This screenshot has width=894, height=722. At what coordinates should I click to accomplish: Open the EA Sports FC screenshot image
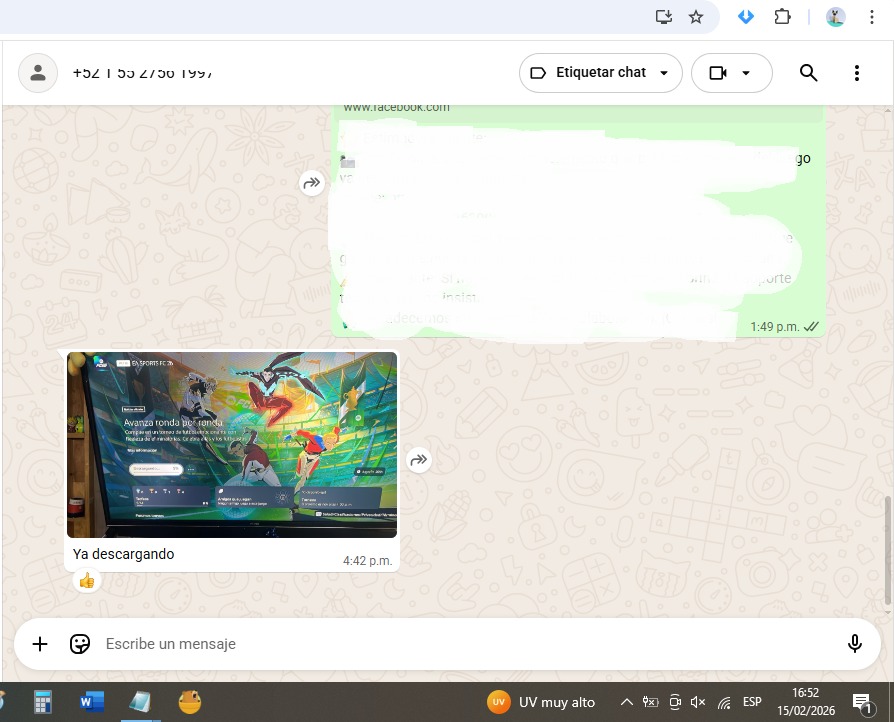pyautogui.click(x=232, y=445)
